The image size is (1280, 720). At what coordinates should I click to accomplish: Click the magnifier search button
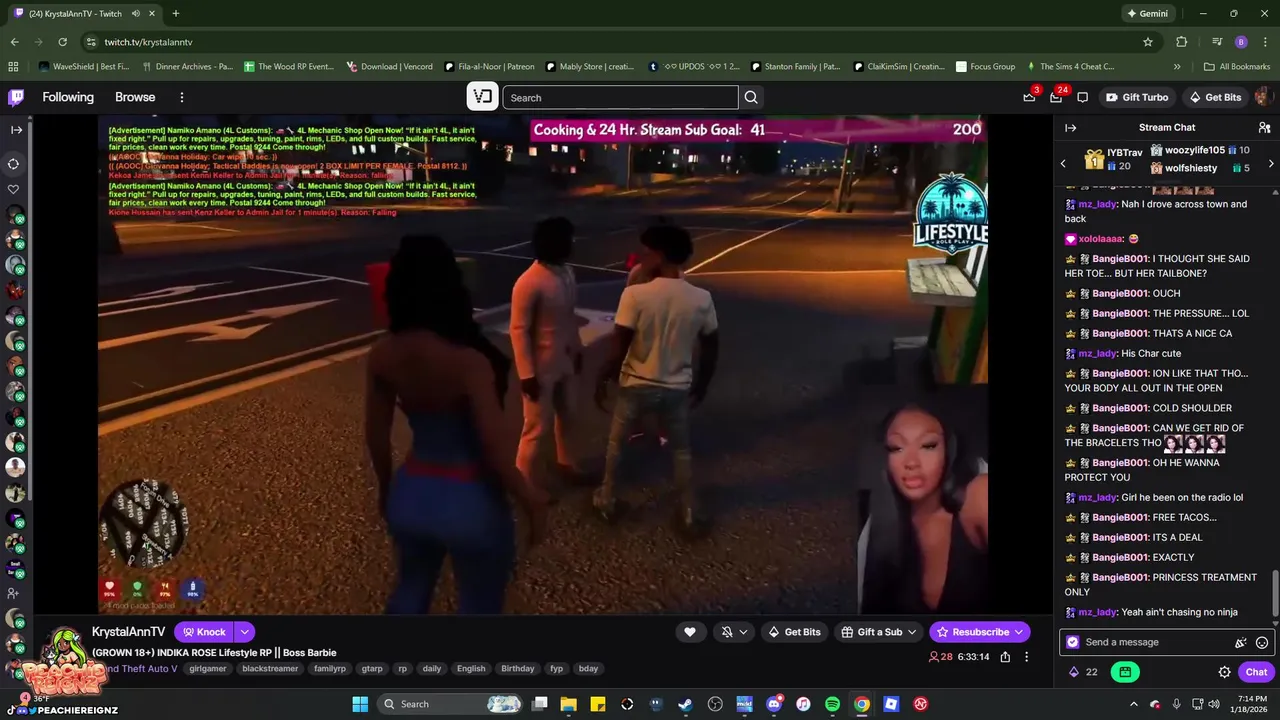click(x=751, y=97)
